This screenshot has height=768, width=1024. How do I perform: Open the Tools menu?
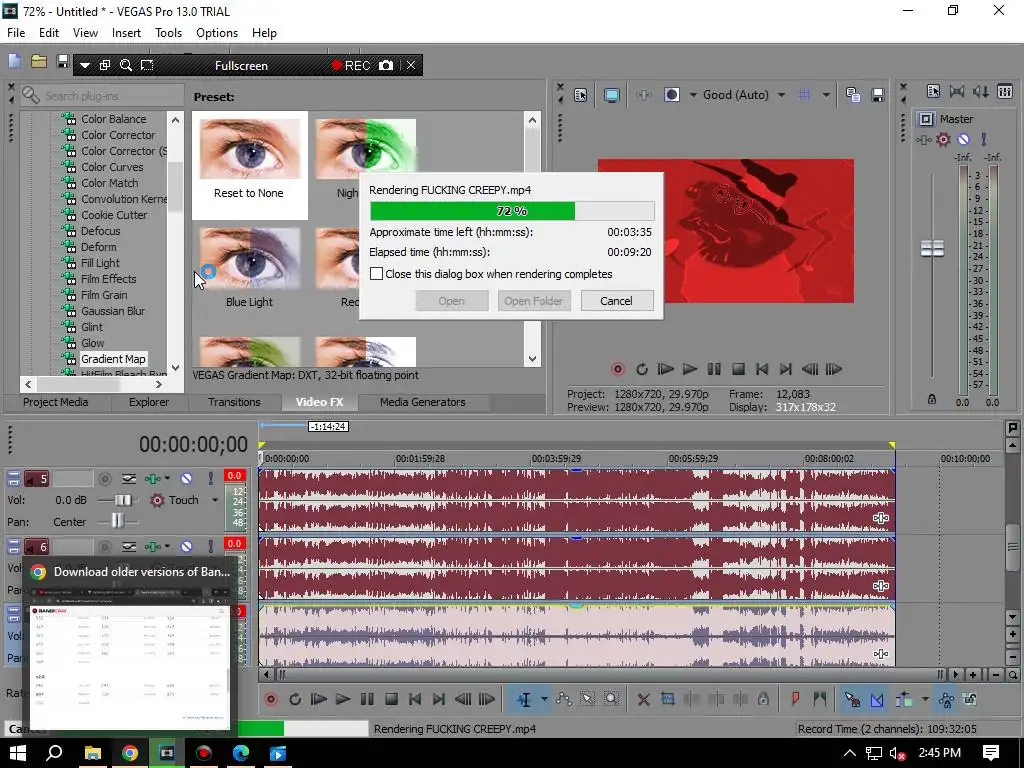[168, 33]
